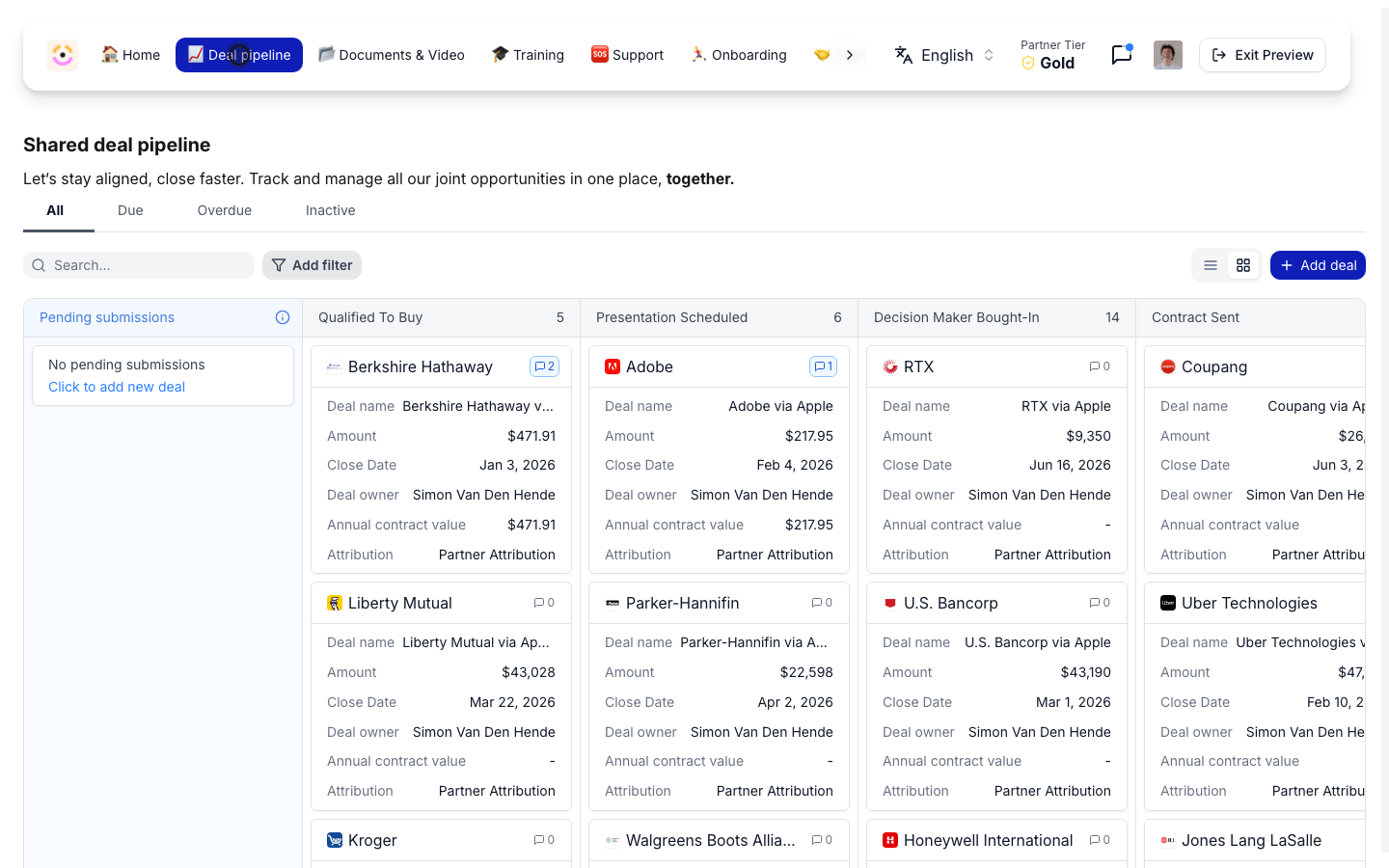Switch to the Due tab

coord(130,210)
